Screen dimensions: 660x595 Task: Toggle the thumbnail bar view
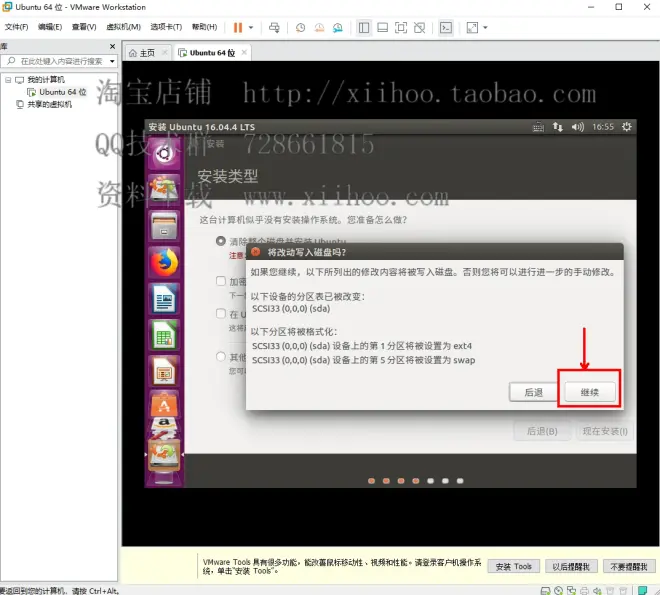pos(382,28)
